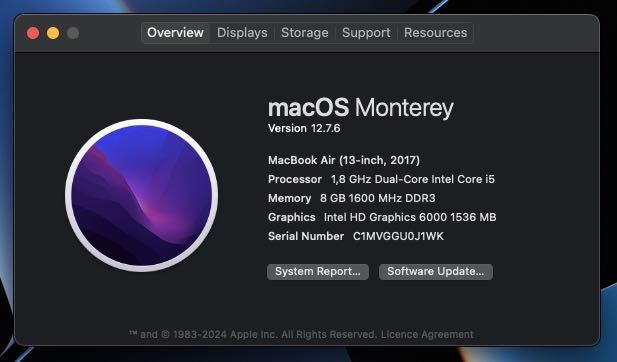Screen dimensions: 617x362
Task: Select the serial number C1MVGGU0J1WK
Action: (x=398, y=236)
